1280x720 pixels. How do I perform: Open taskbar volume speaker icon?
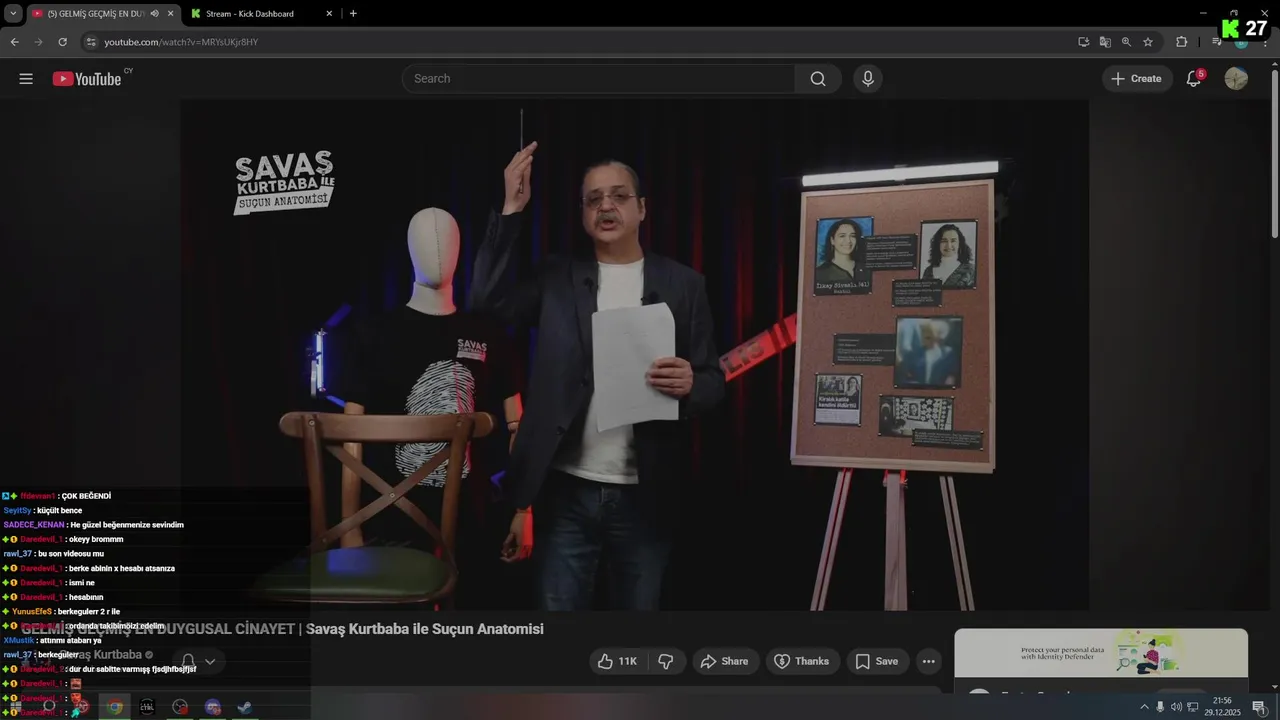(1176, 707)
